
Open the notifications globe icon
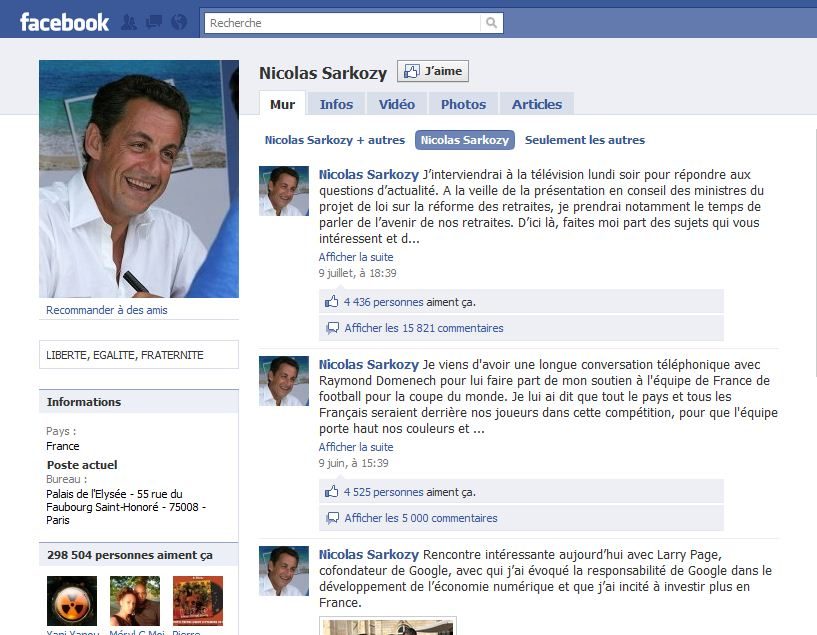pyautogui.click(x=179, y=22)
